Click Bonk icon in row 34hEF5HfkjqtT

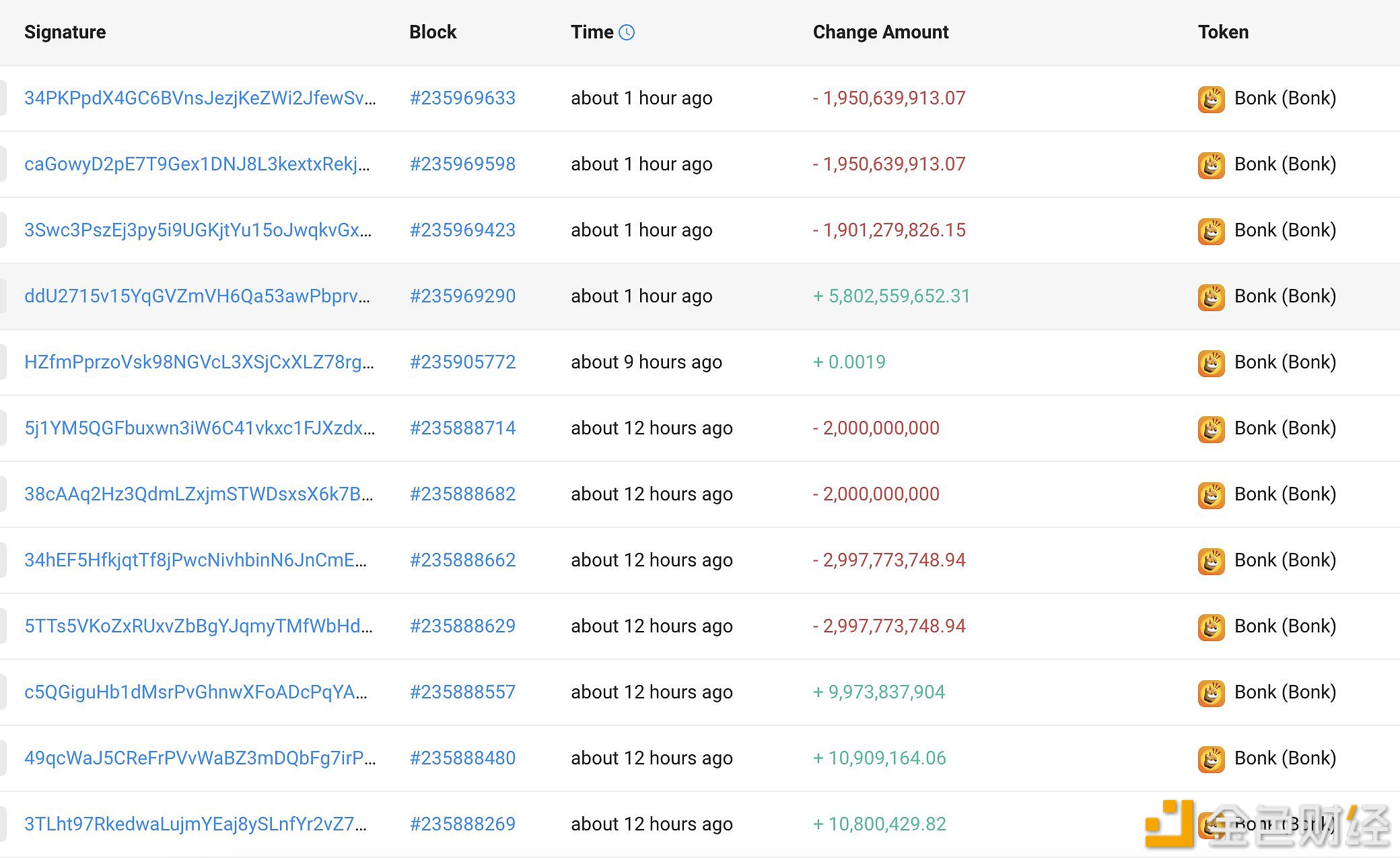coord(1212,561)
